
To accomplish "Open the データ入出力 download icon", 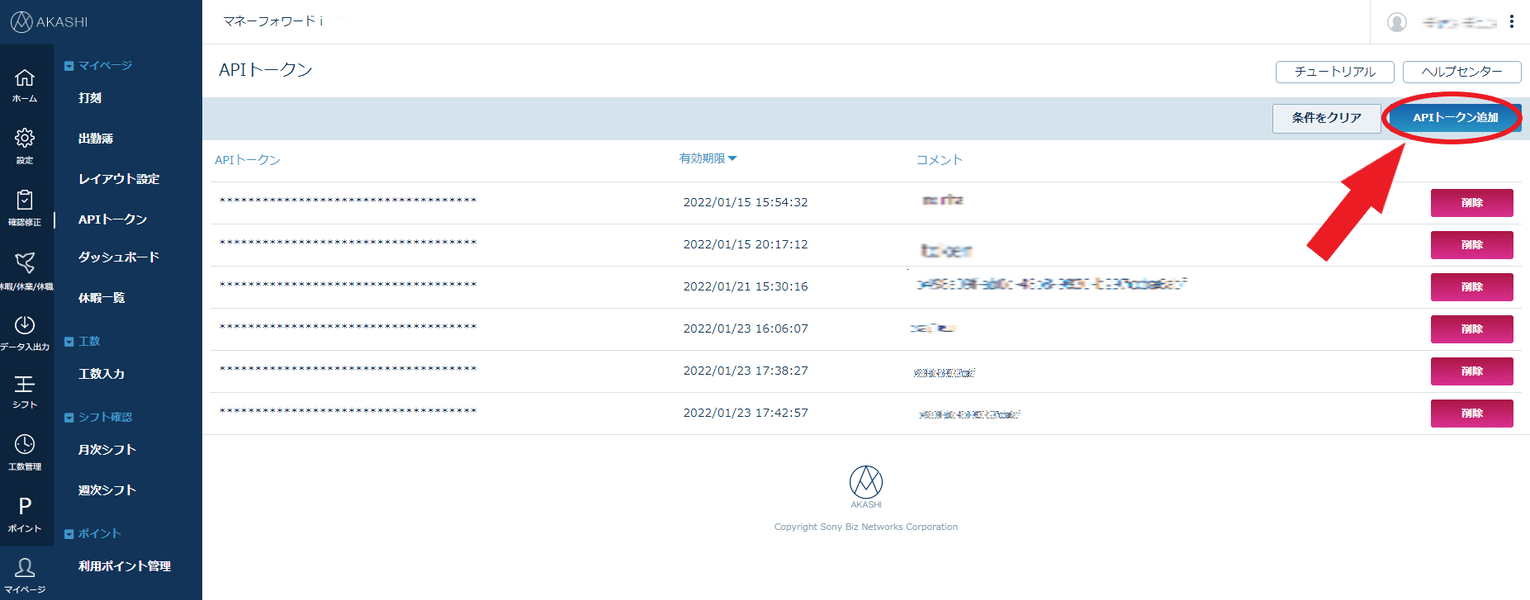I will coord(25,325).
